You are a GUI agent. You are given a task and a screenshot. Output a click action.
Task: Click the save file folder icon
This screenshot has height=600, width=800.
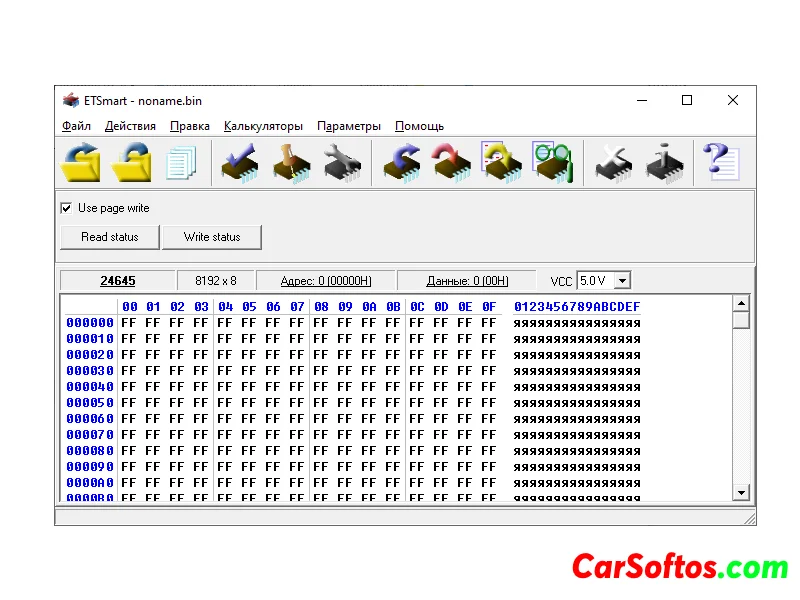click(131, 162)
